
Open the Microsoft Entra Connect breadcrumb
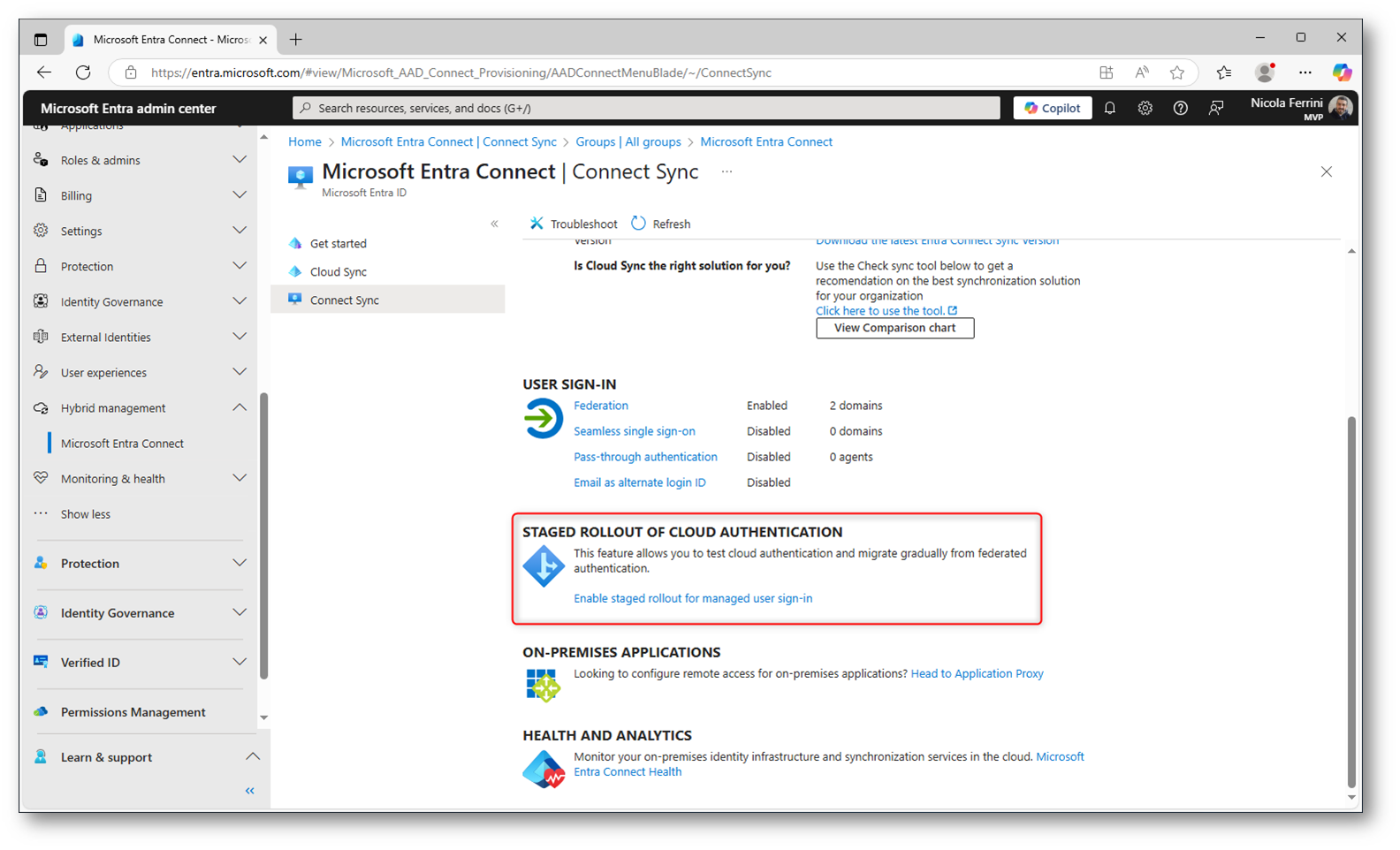pyautogui.click(x=766, y=141)
